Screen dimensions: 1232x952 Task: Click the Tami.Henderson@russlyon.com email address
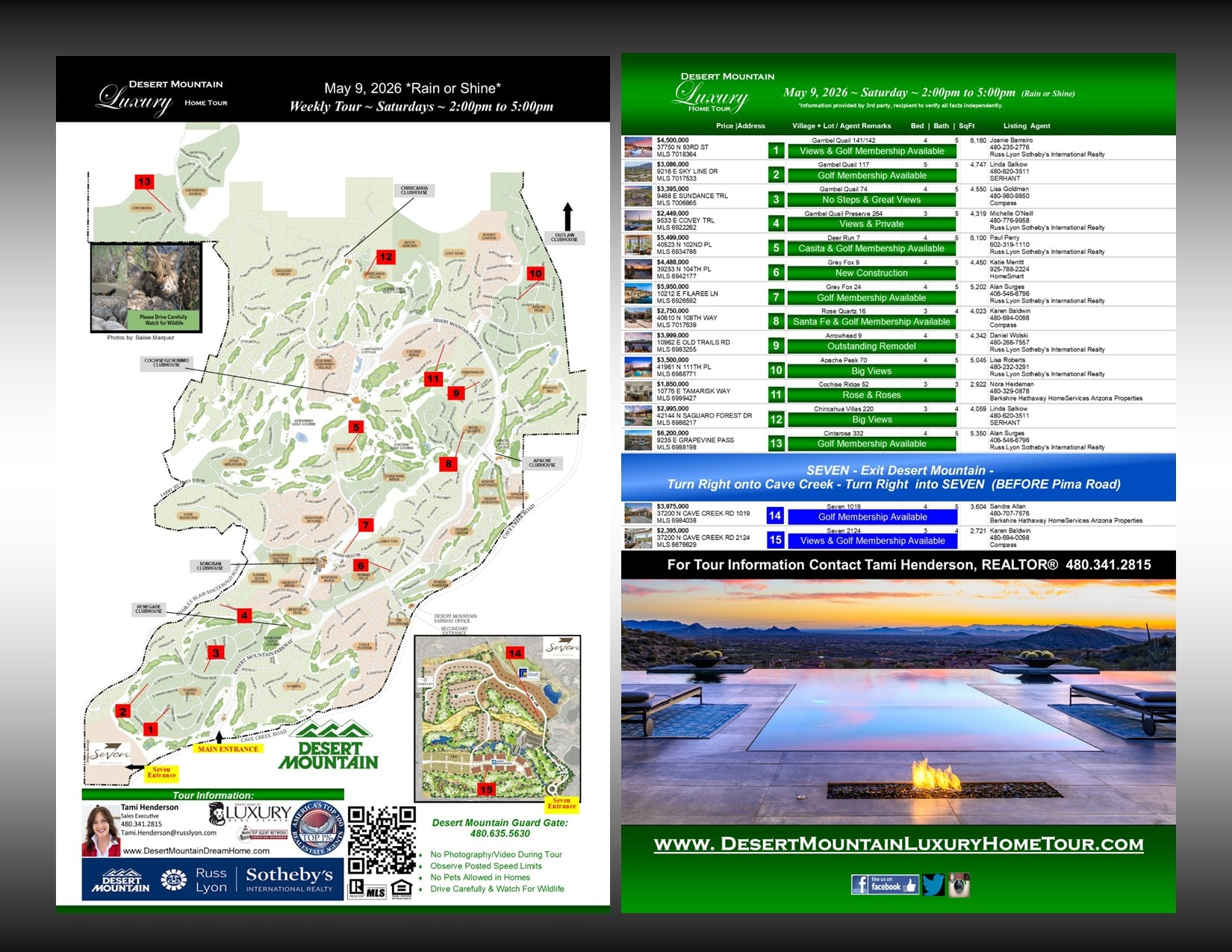(169, 833)
